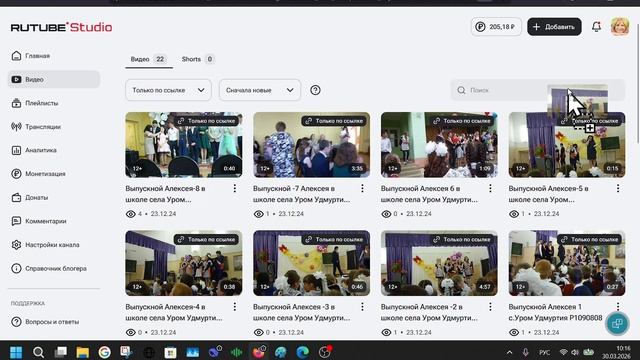This screenshot has width=640, height=360.
Task: Click the views eye icon under Алексея-8
Action: pos(131,214)
